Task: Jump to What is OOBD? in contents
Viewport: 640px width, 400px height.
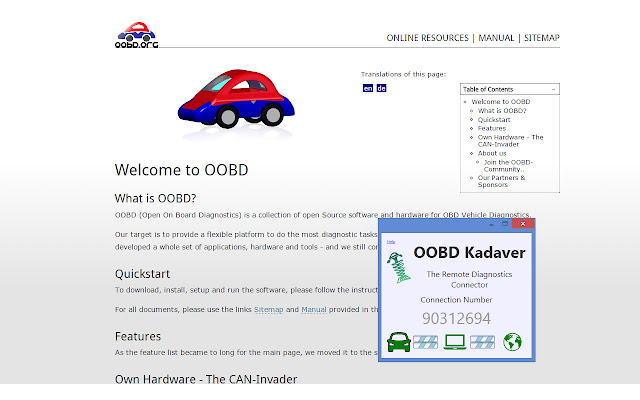Action: point(502,111)
